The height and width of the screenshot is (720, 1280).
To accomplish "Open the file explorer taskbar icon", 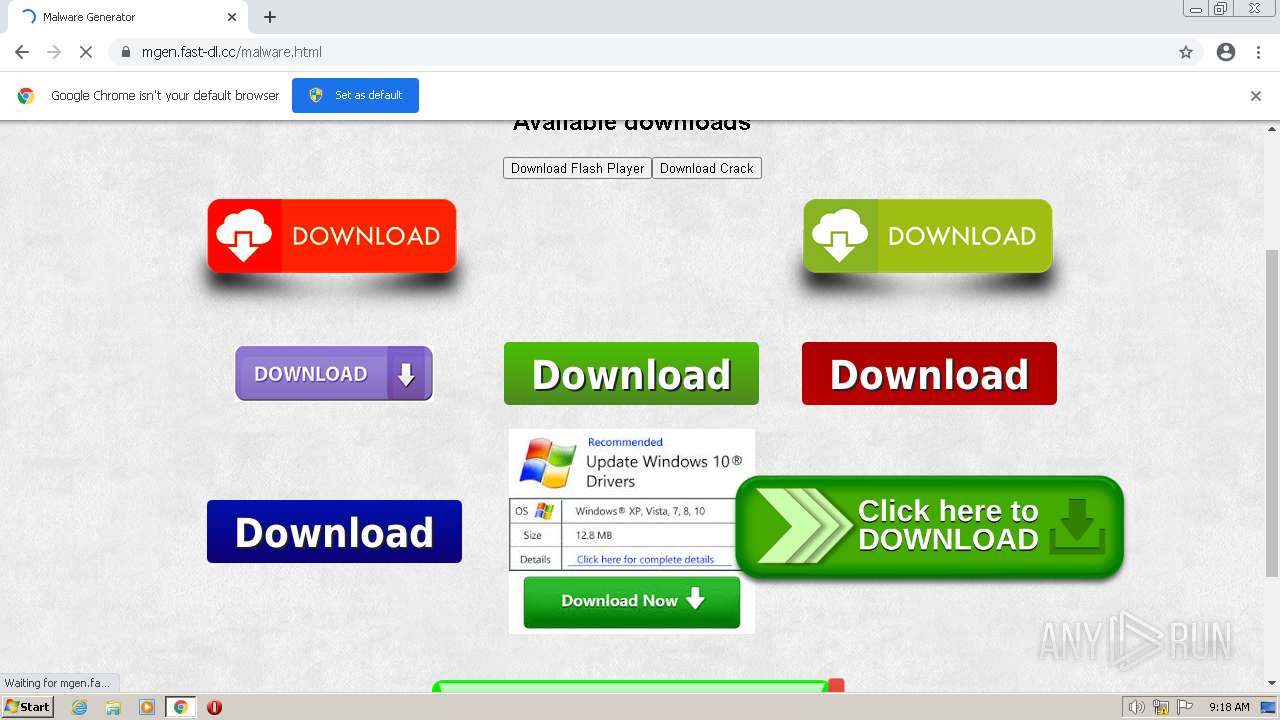I will [x=113, y=707].
